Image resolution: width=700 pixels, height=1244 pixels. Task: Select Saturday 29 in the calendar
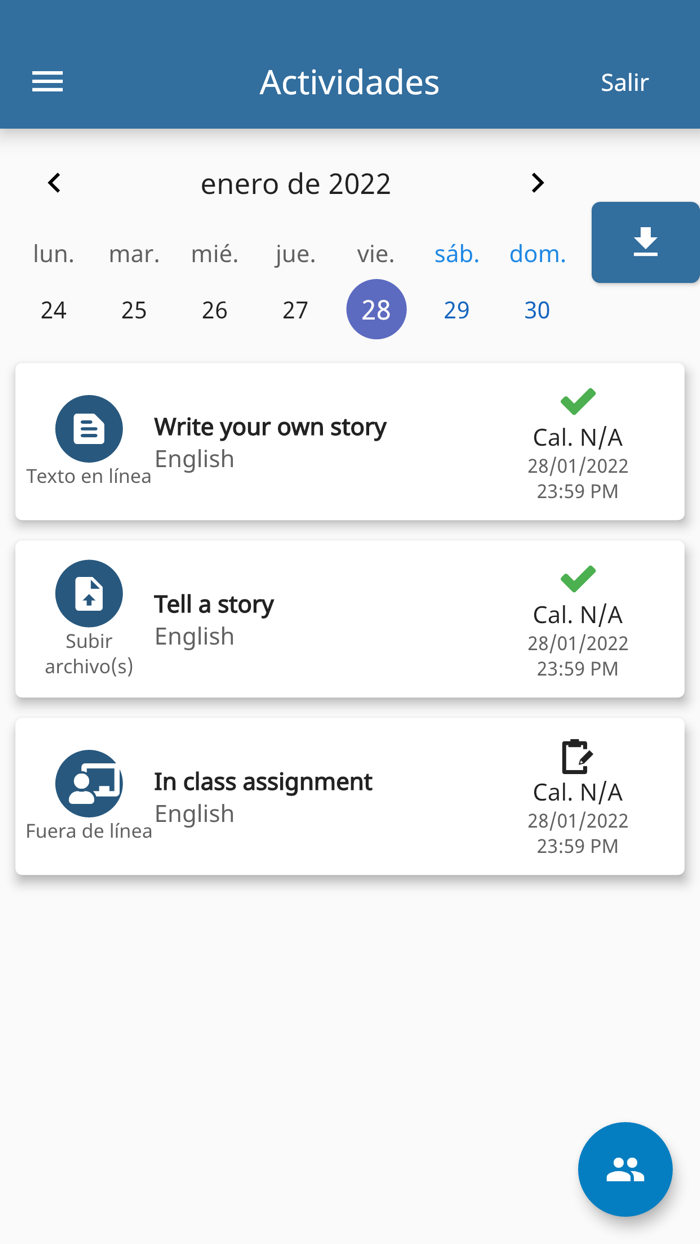pos(456,310)
